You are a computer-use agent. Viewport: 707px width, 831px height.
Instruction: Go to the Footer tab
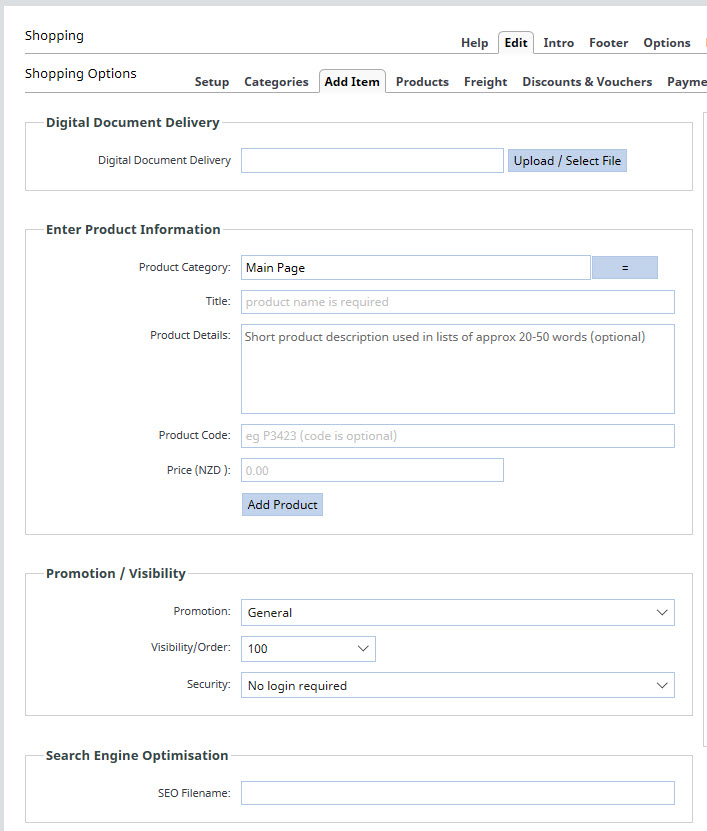click(608, 43)
